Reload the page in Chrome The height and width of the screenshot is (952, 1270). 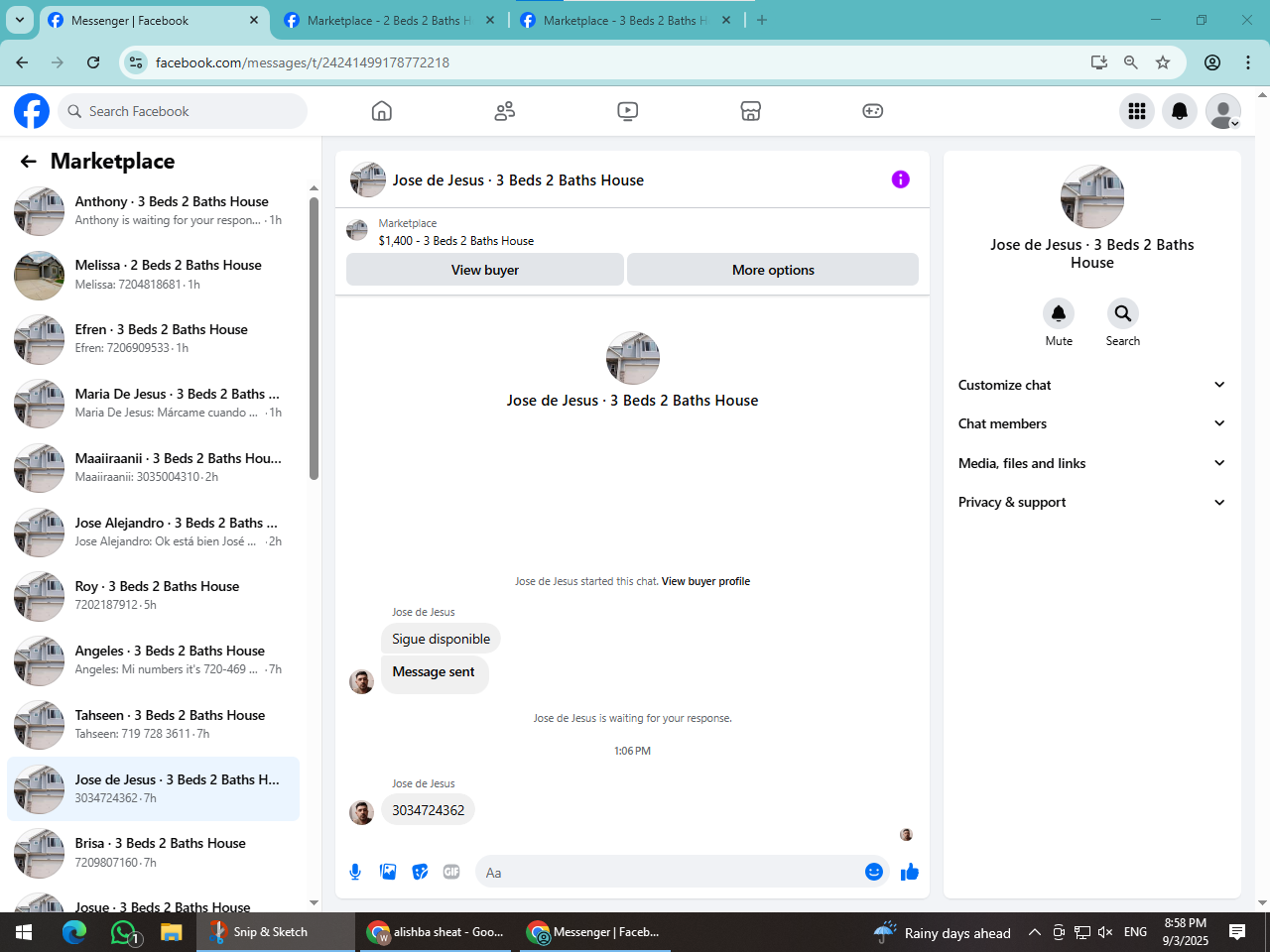point(93,62)
